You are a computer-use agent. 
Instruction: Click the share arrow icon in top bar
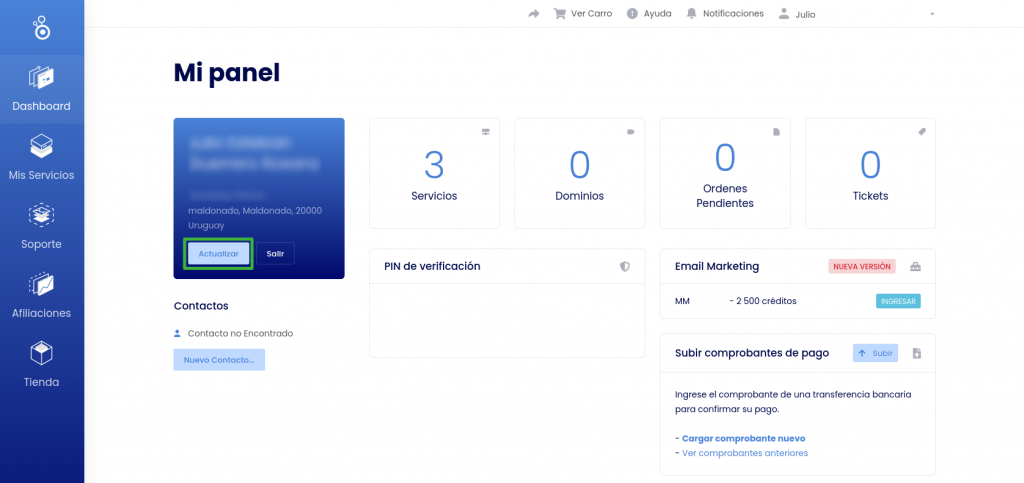click(534, 14)
